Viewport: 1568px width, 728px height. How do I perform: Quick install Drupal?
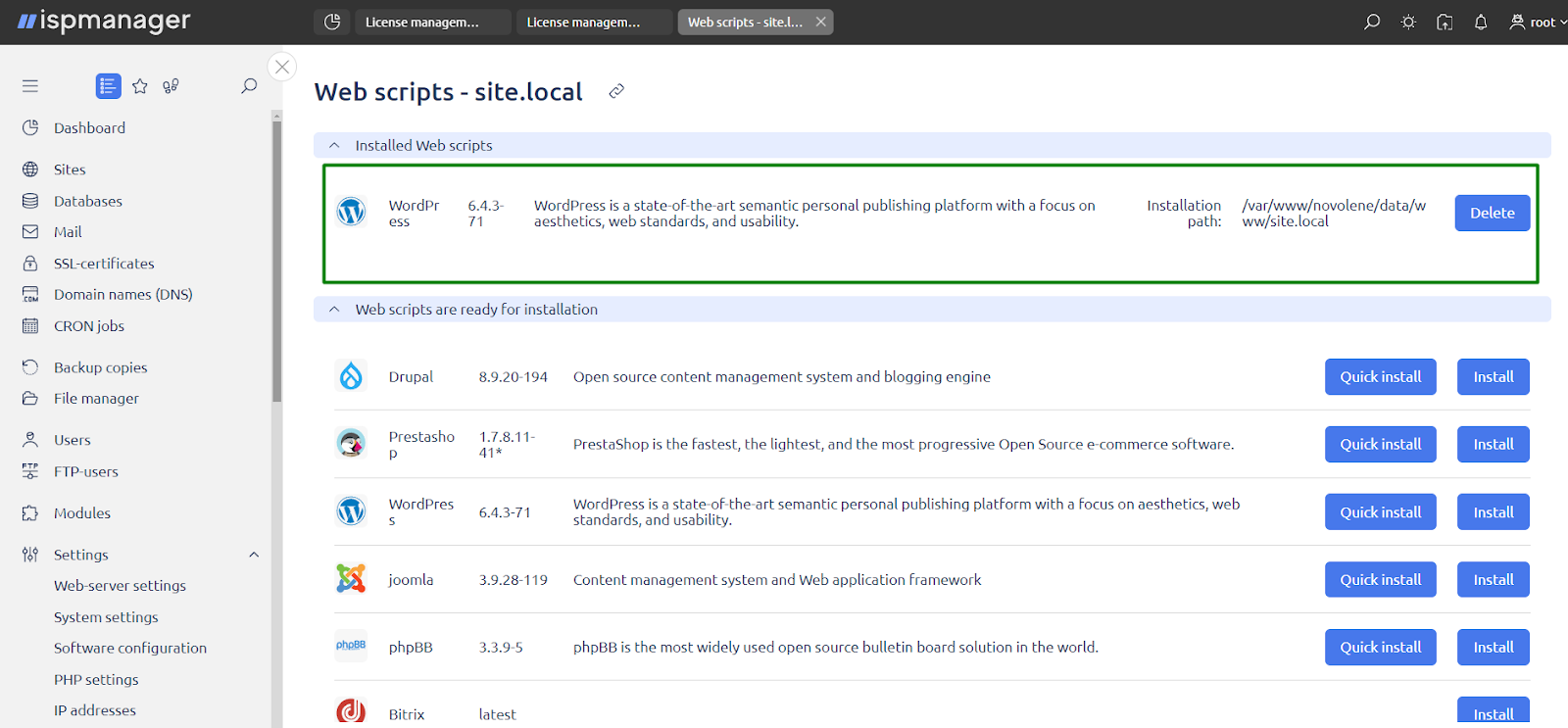coord(1381,376)
